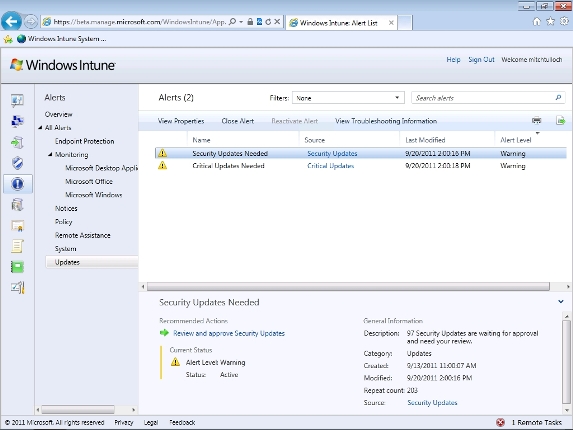Open the address bar search dropdown arrow
This screenshot has height=430, width=573.
coord(241,22)
